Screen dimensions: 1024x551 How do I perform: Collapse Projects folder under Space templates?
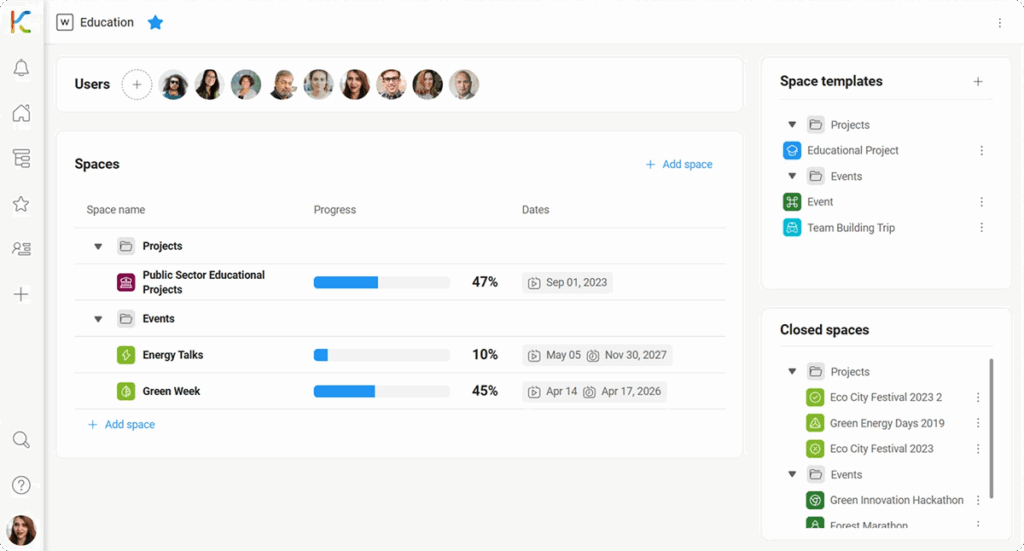click(792, 125)
